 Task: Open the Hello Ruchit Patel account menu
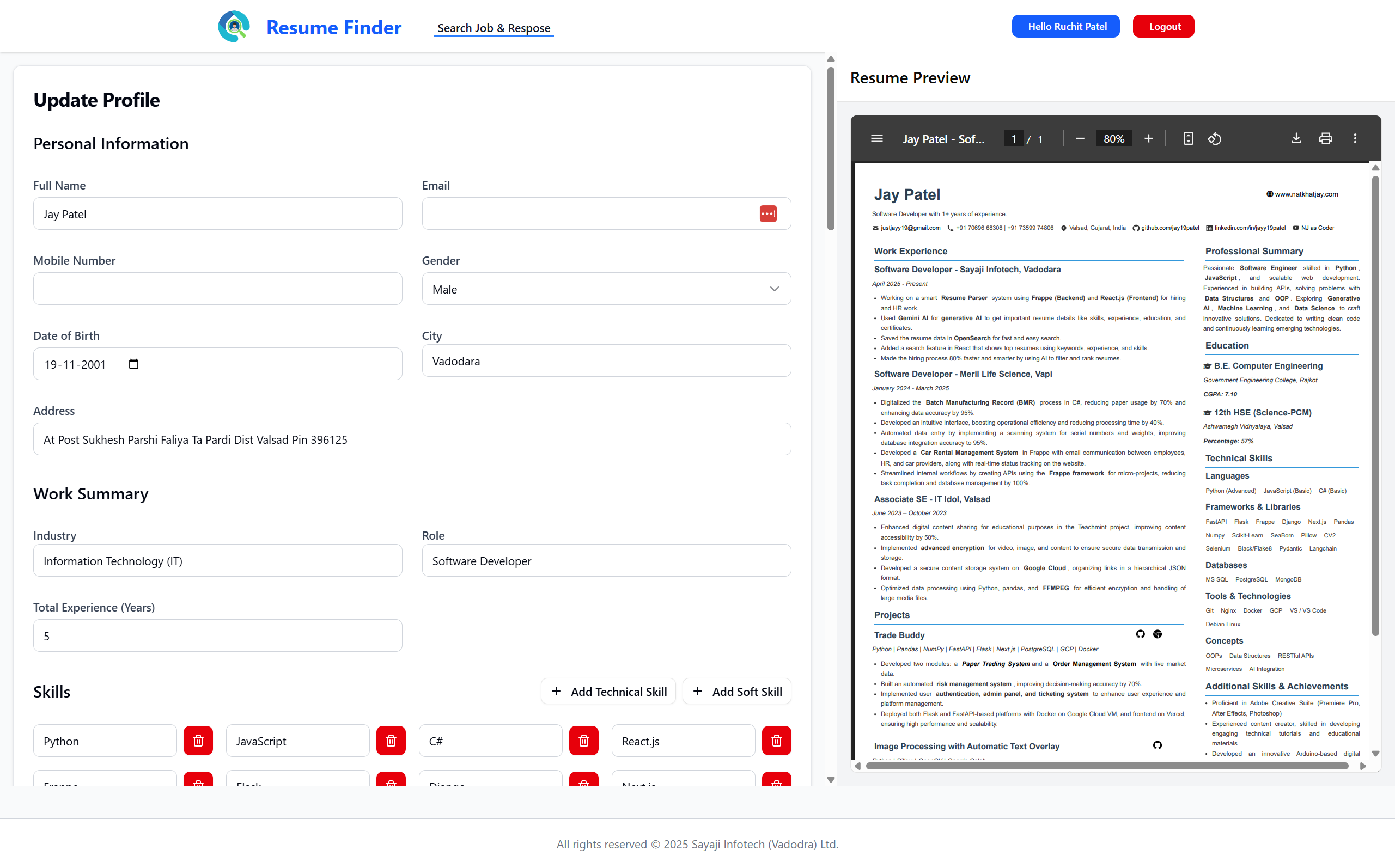tap(1065, 26)
